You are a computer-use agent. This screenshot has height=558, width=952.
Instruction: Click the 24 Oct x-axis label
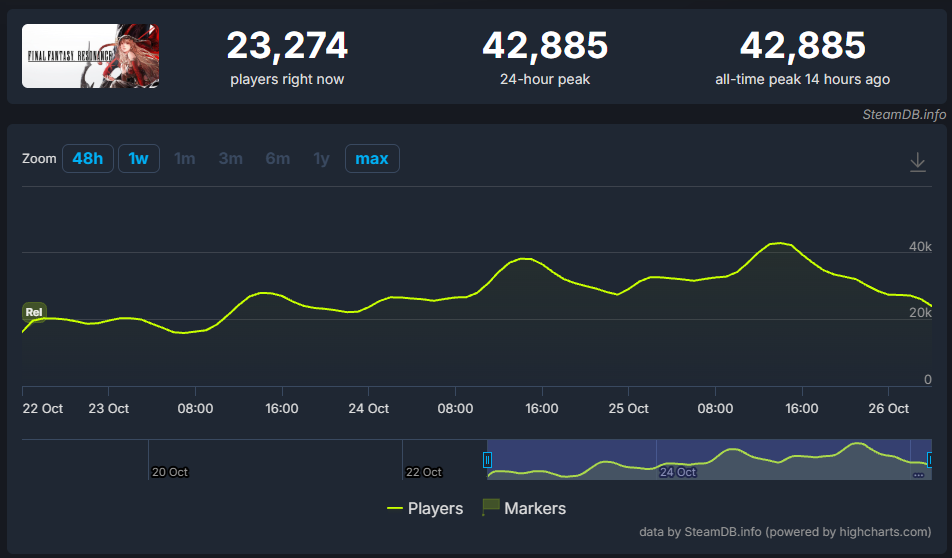[369, 409]
